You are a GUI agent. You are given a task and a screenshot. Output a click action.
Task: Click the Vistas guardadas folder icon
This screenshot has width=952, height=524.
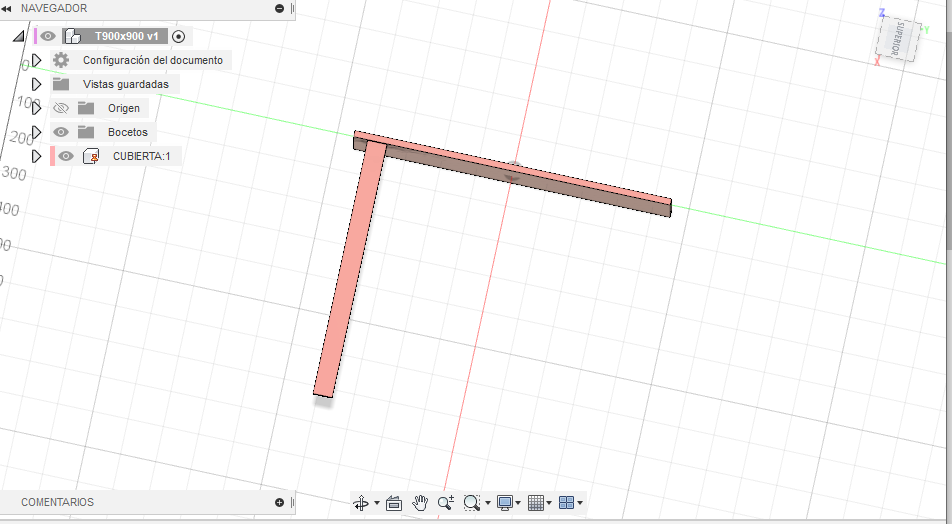[61, 84]
